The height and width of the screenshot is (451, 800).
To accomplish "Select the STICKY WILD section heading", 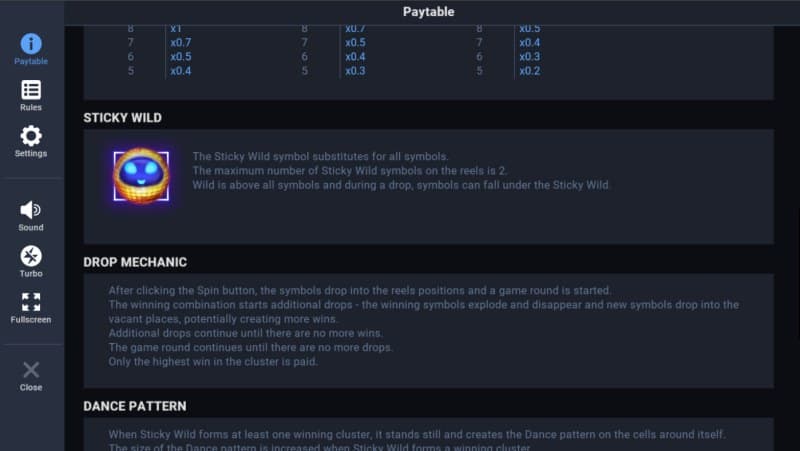I will (x=122, y=118).
